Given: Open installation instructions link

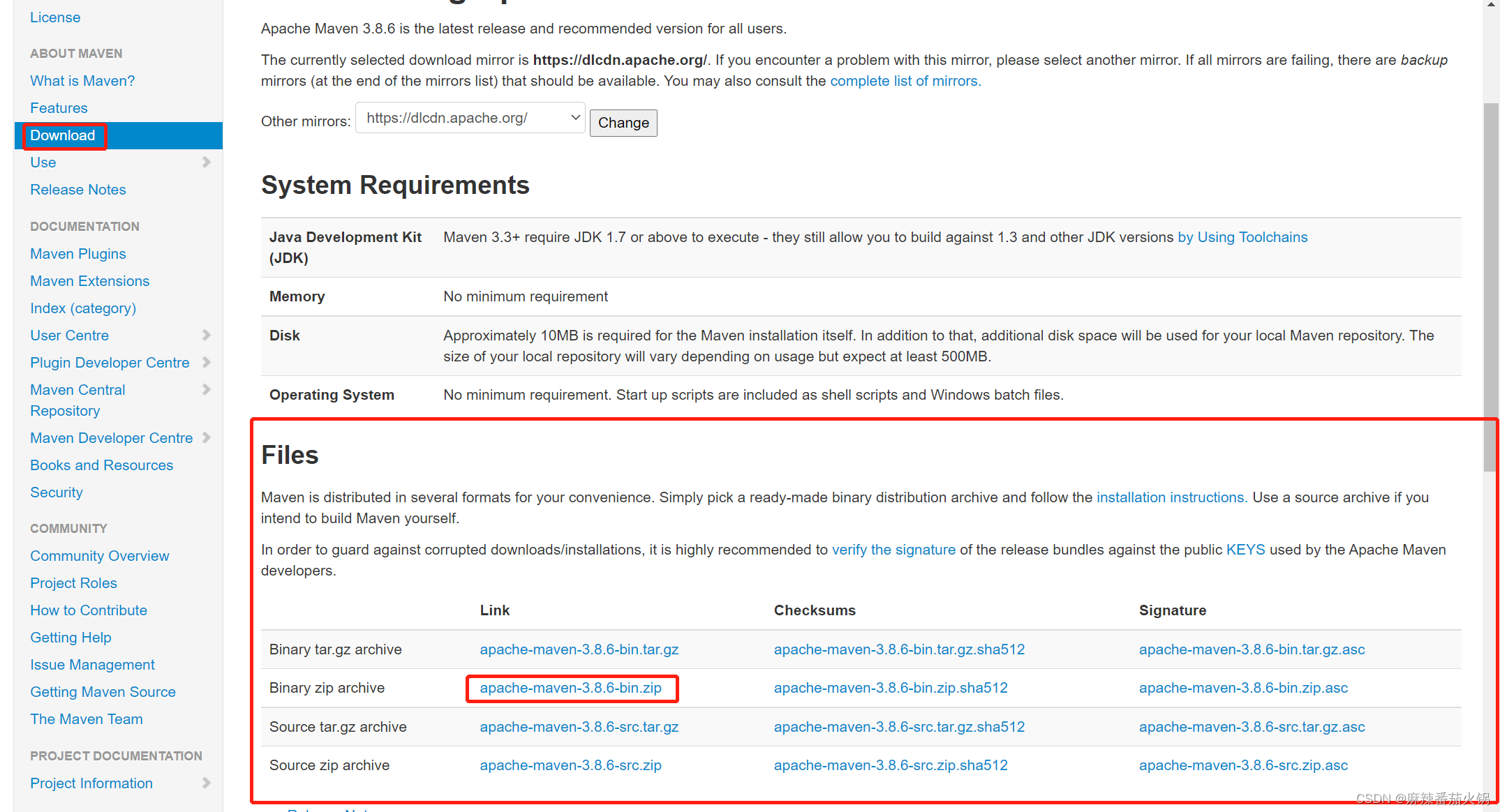Looking at the screenshot, I should (1172, 497).
